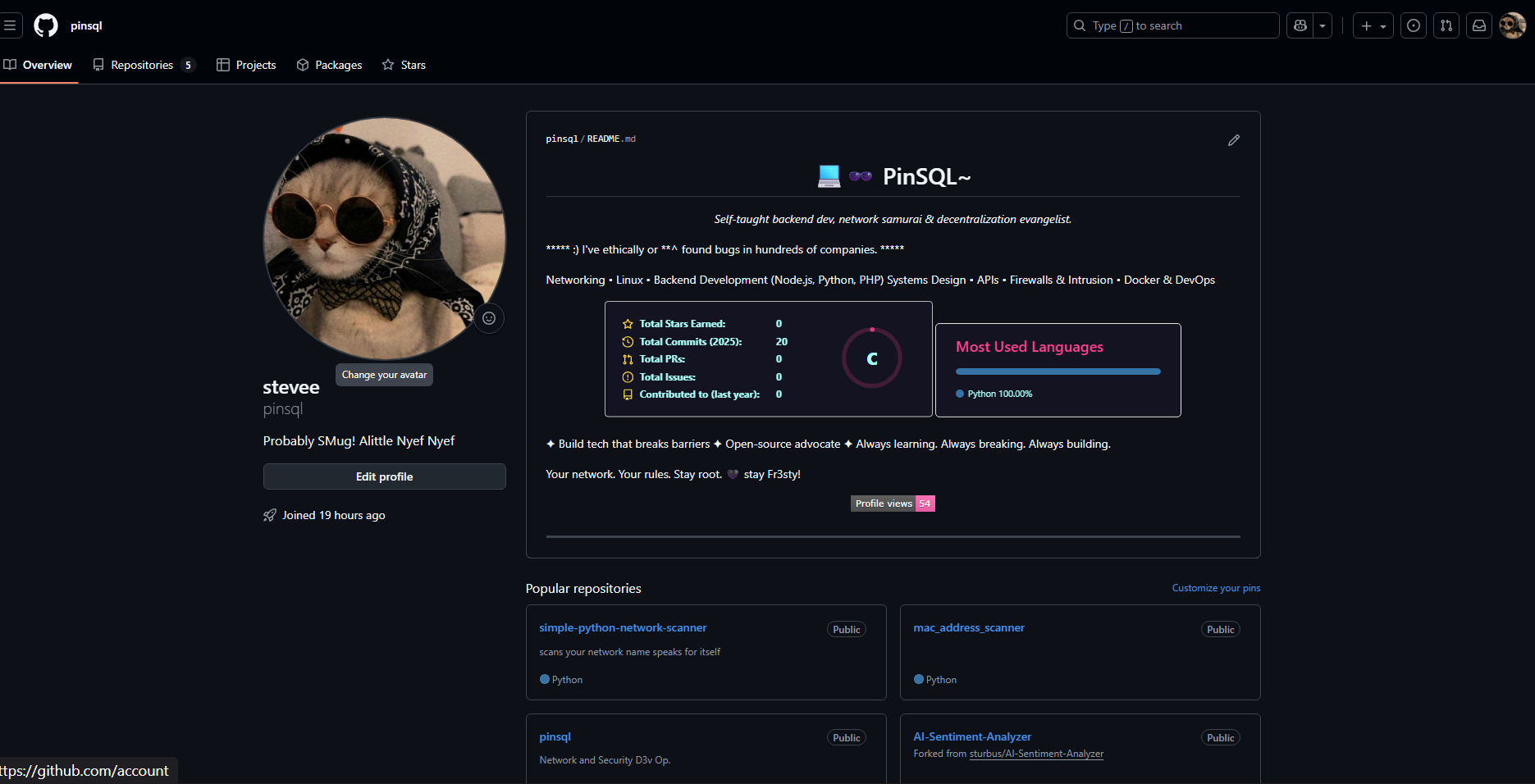Open the Packages tab
This screenshot has width=1535, height=784.
coord(330,65)
